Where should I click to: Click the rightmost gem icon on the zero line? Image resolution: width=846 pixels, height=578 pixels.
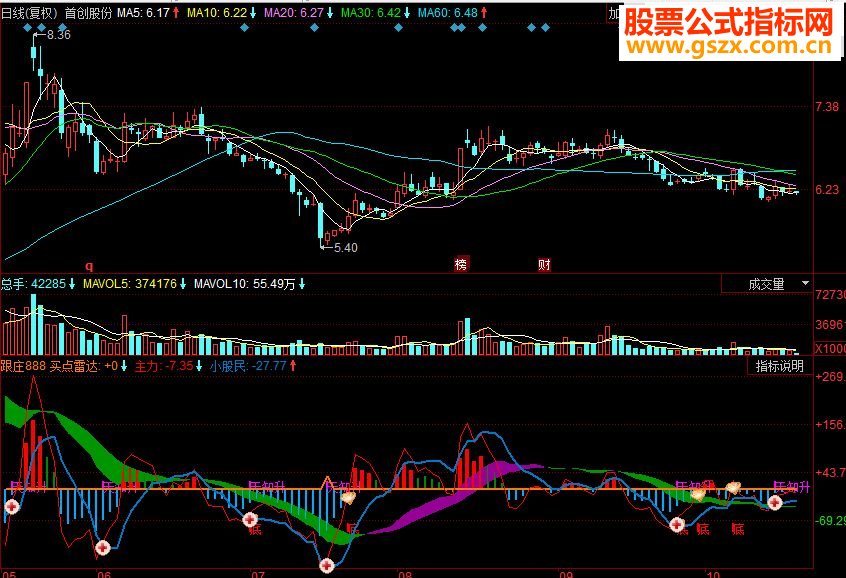point(733,488)
